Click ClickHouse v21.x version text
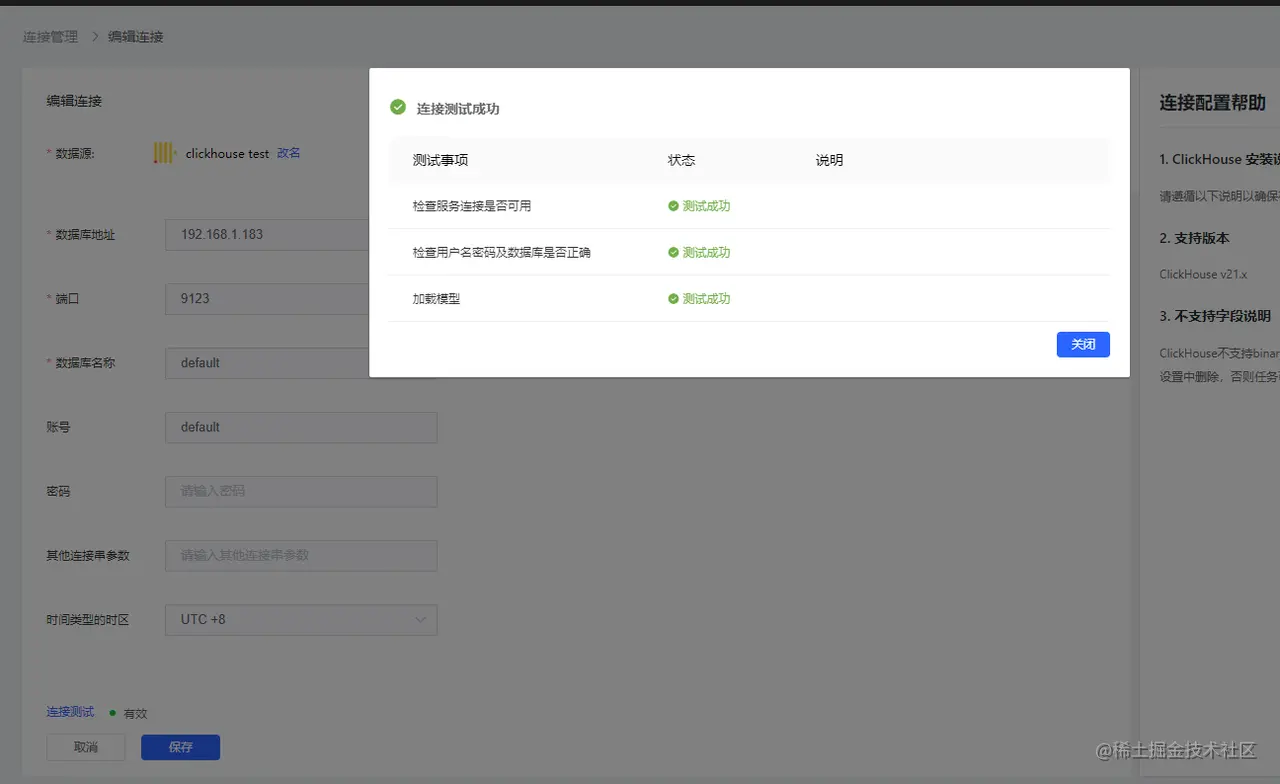Image resolution: width=1280 pixels, height=784 pixels. click(x=1203, y=274)
